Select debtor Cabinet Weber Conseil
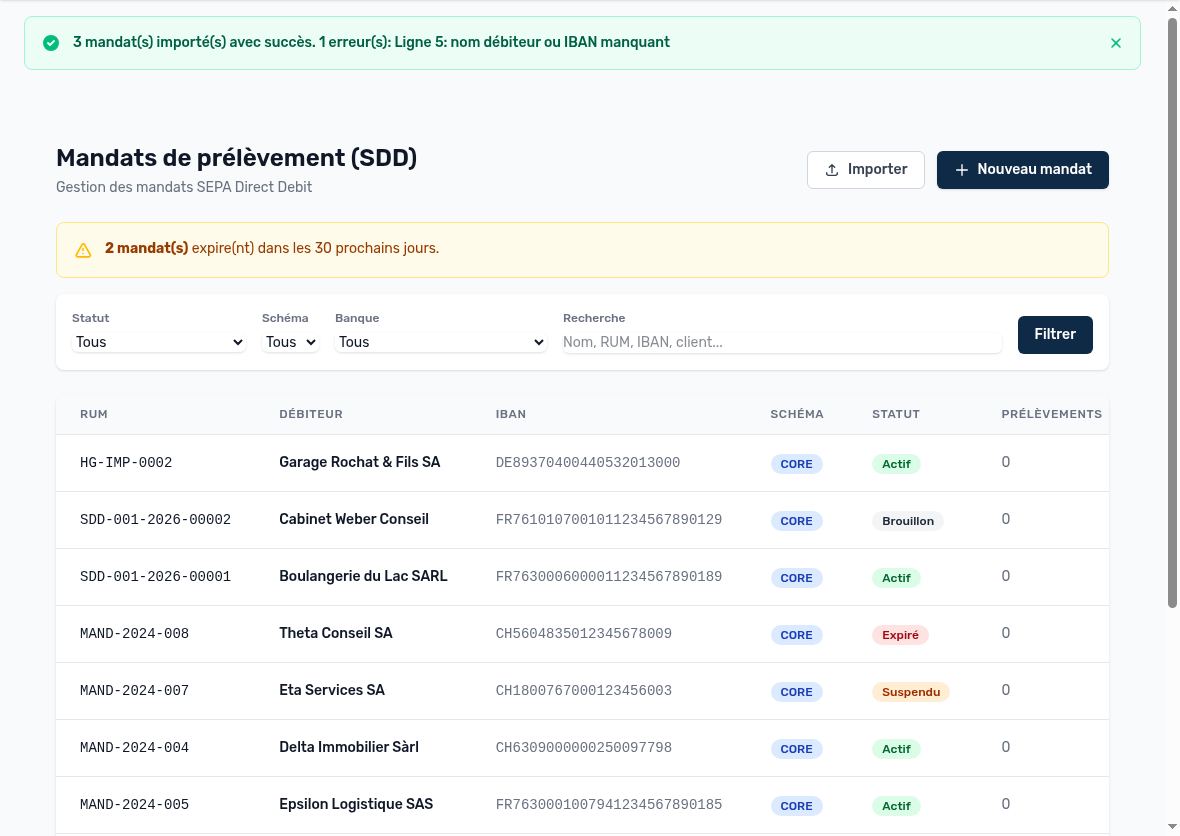 pyautogui.click(x=354, y=519)
